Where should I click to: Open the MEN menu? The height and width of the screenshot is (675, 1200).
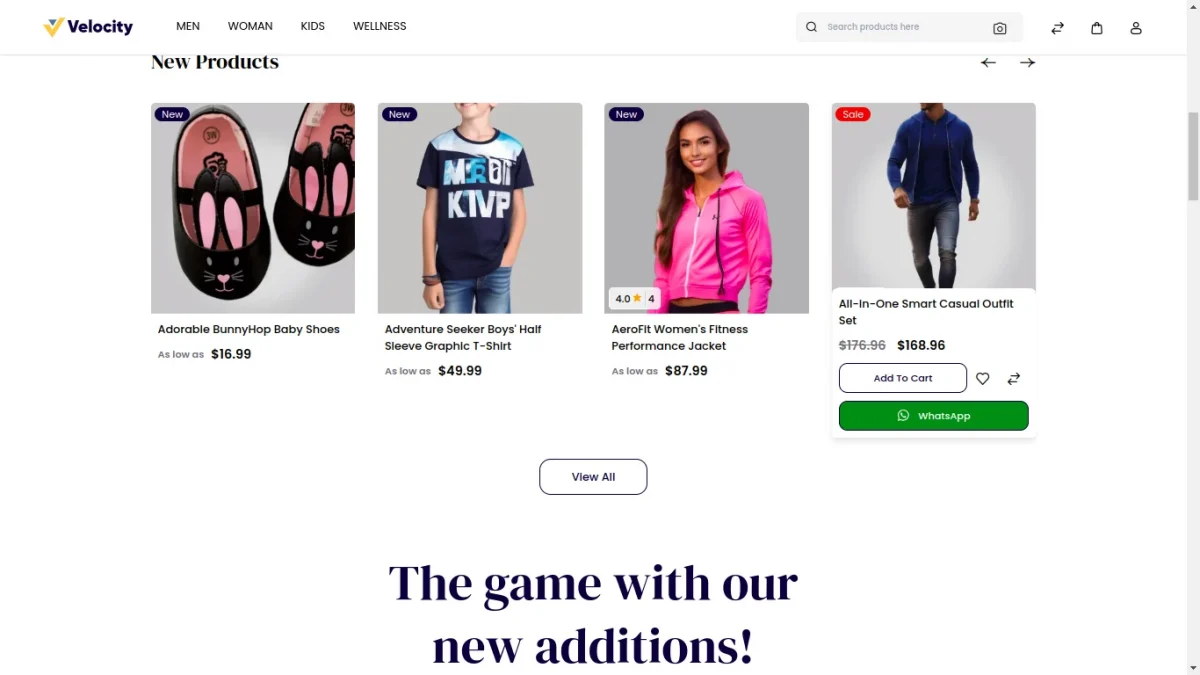(188, 26)
